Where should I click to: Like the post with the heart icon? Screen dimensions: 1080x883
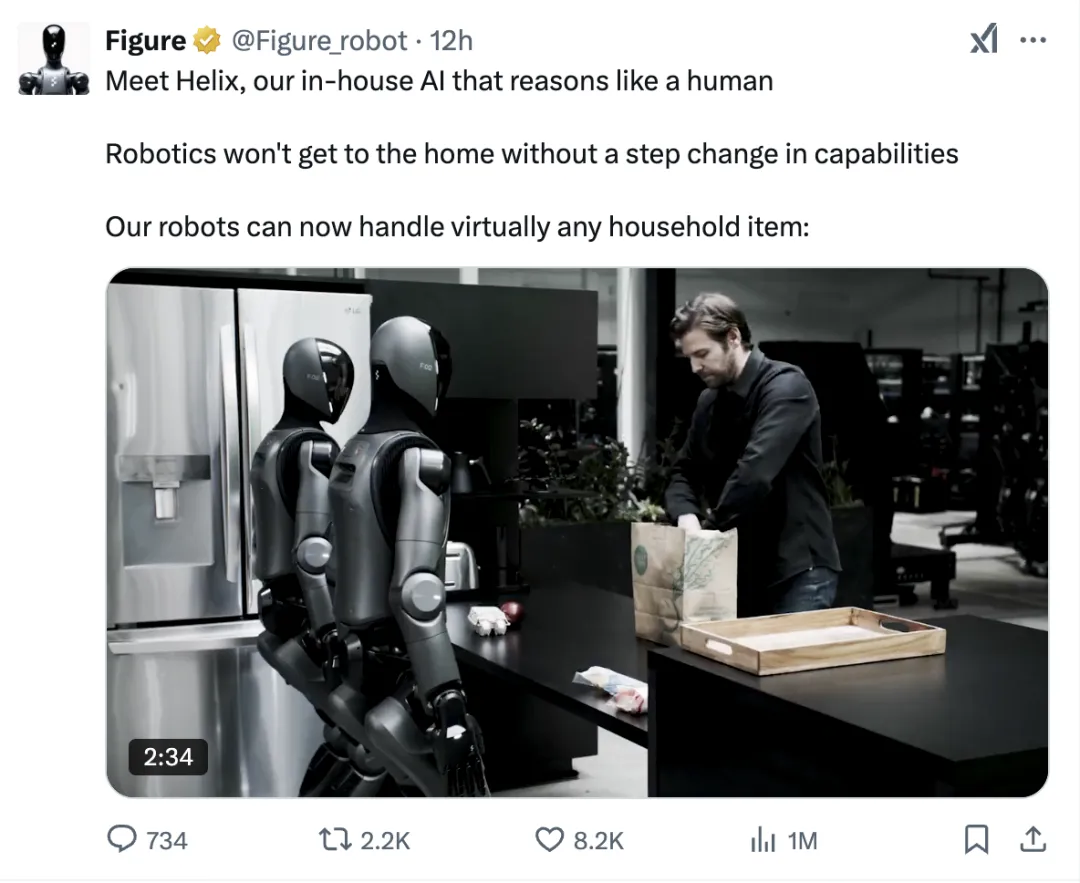tap(549, 840)
